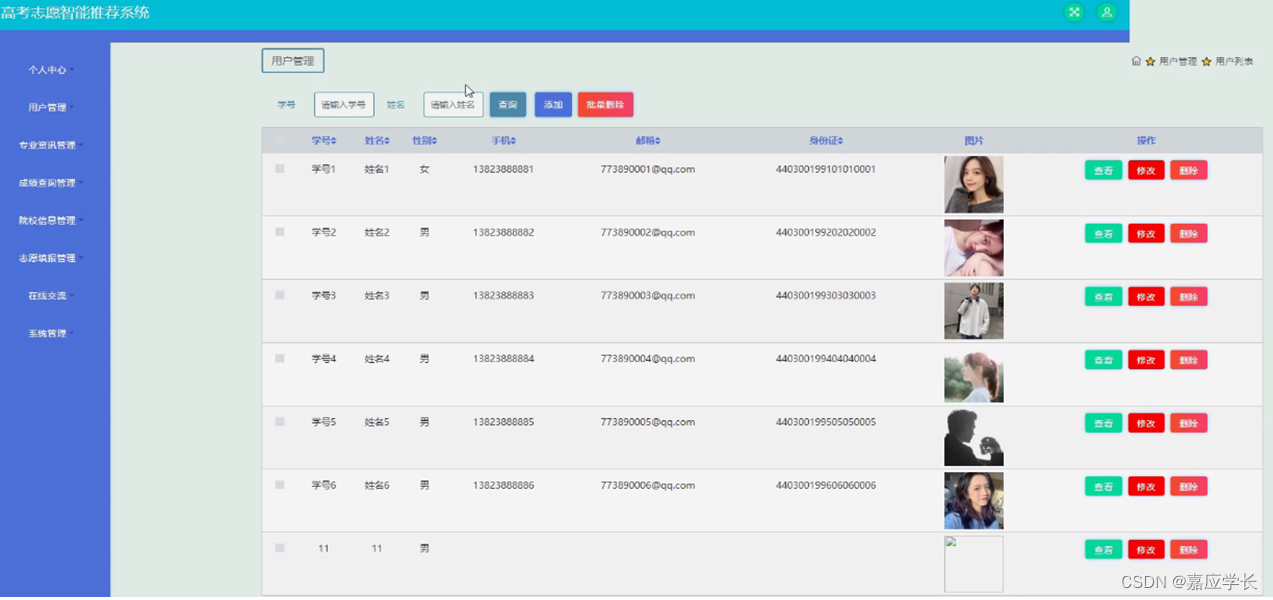
Task: Expand the 用户管理 sidebar menu
Action: (x=52, y=108)
